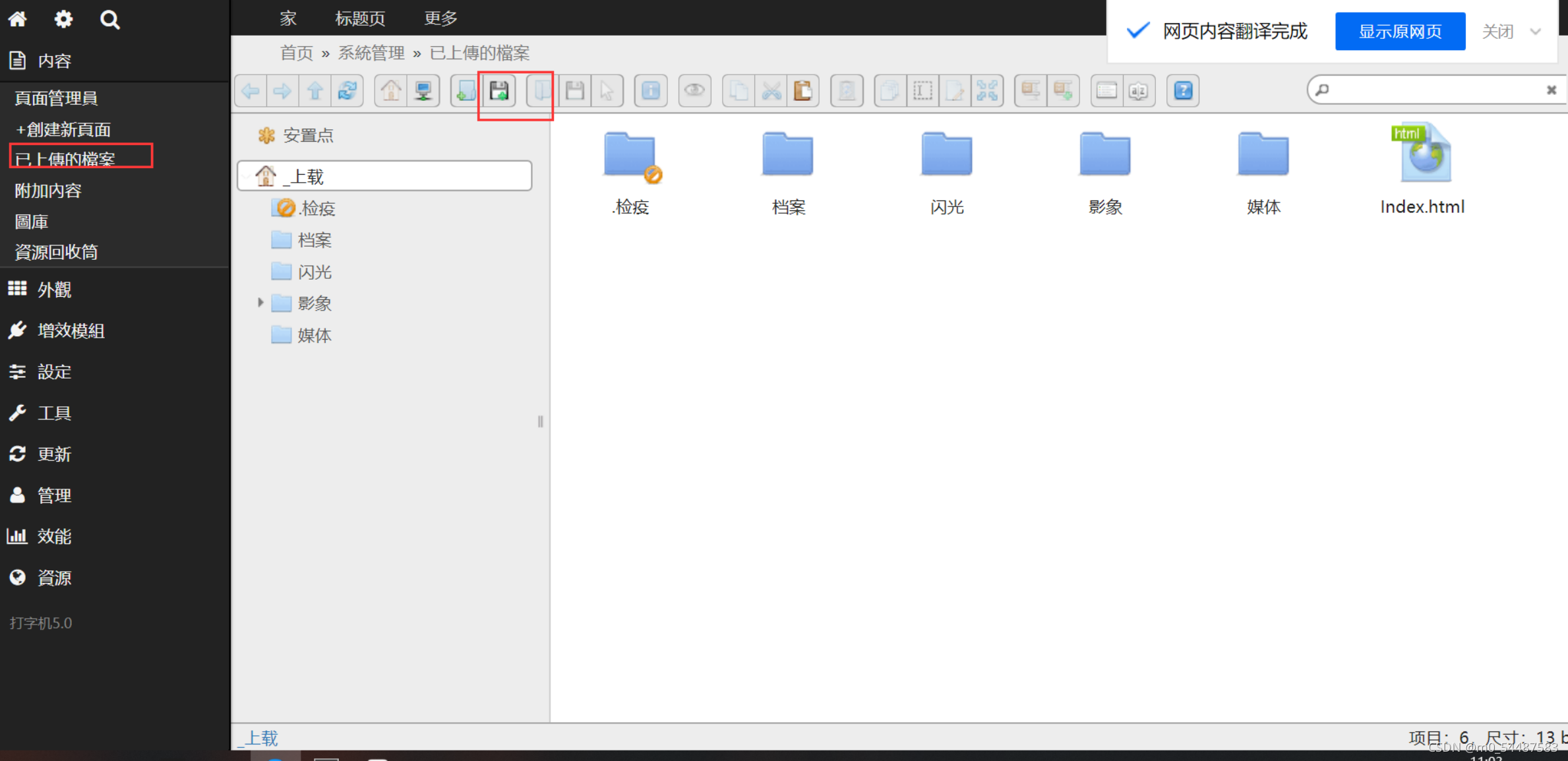
Task: Click the mount network volume icon
Action: (423, 91)
